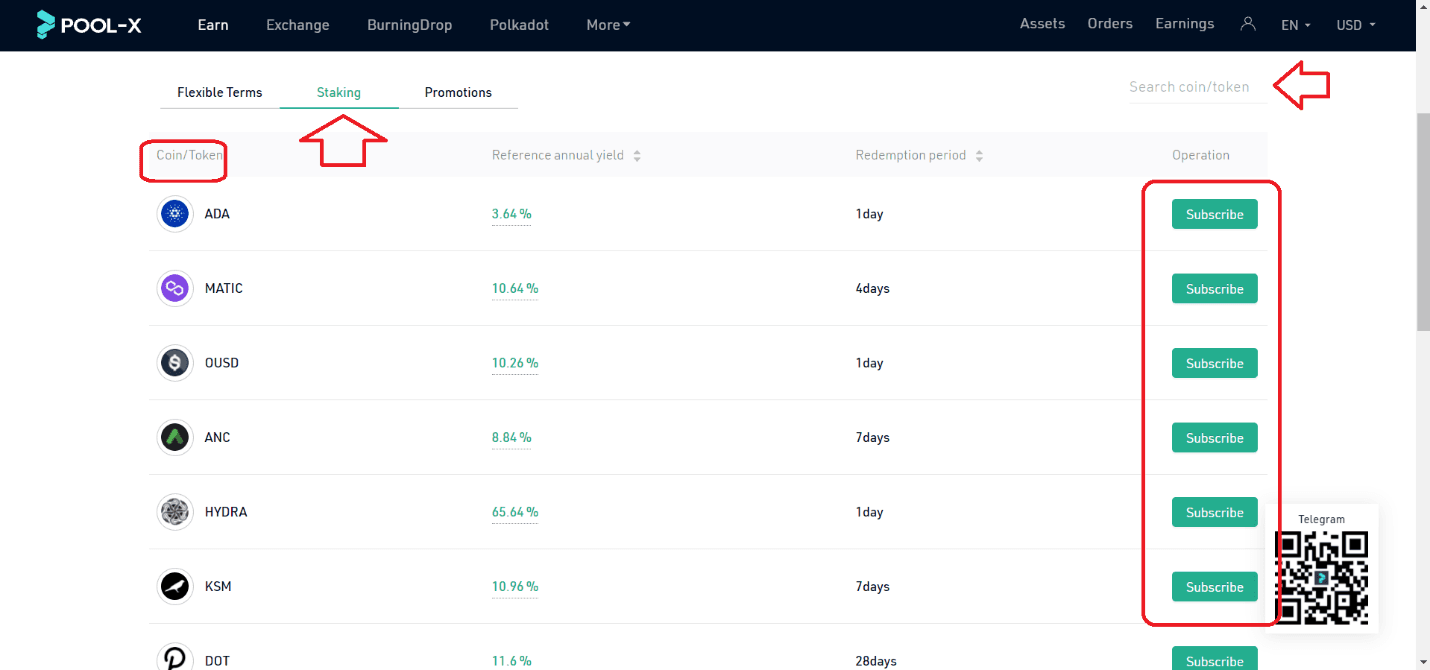Image resolution: width=1430 pixels, height=670 pixels.
Task: Click the OUSD 10.26 % yield value
Action: click(x=515, y=363)
